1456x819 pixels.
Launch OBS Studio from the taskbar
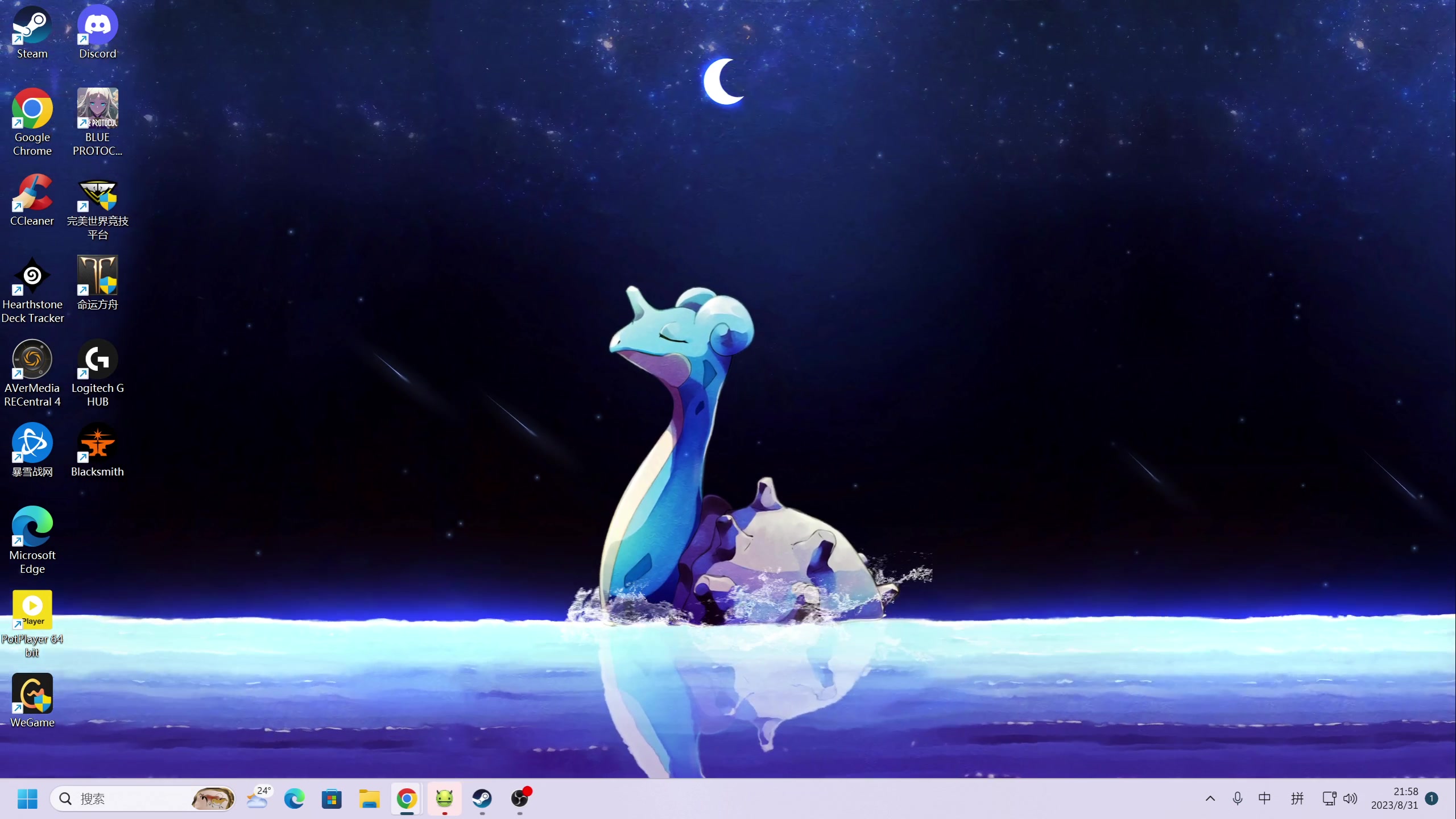click(520, 799)
